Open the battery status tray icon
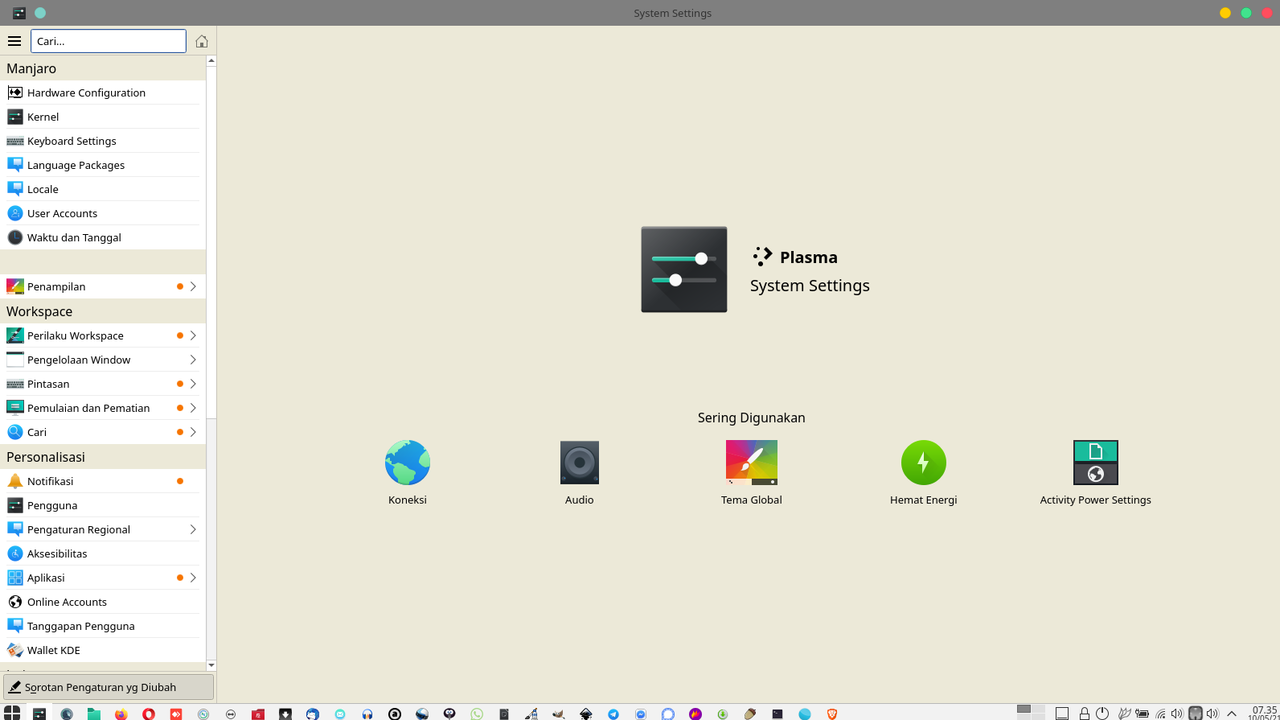Viewport: 1280px width, 720px height. [1140, 714]
